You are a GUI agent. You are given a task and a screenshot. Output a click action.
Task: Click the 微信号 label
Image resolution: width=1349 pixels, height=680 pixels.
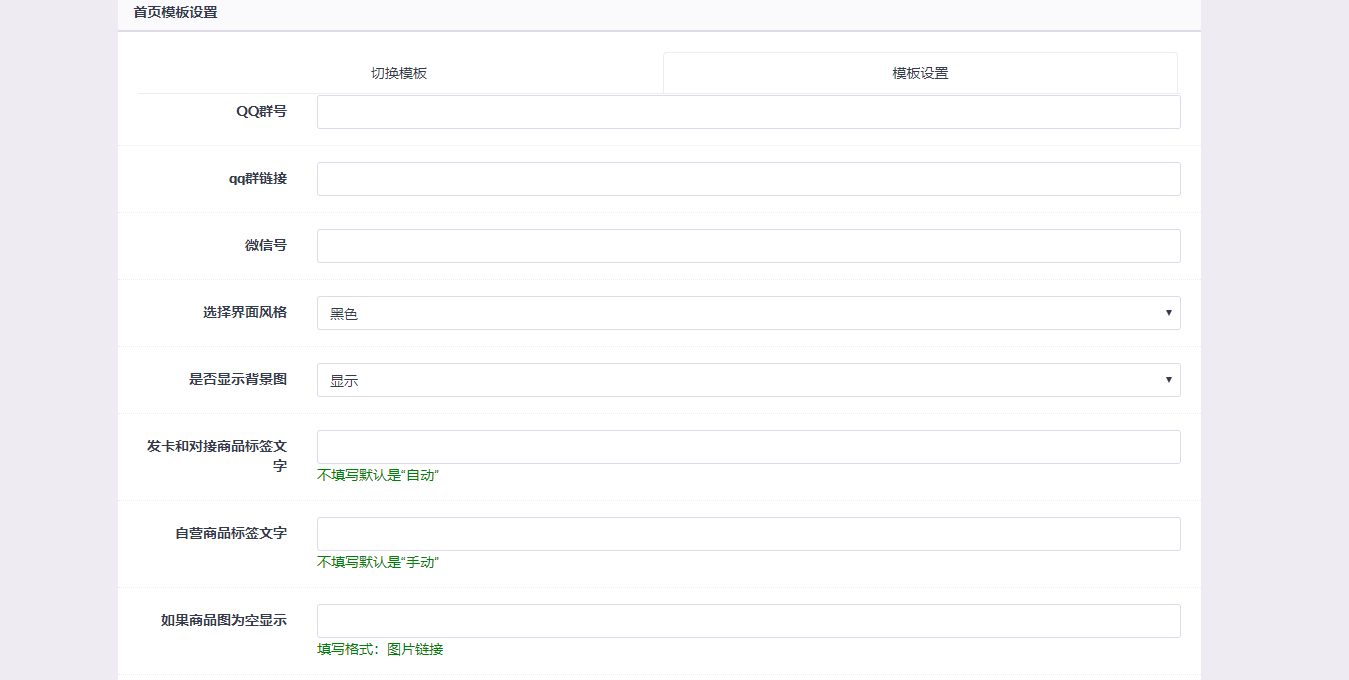click(x=266, y=245)
